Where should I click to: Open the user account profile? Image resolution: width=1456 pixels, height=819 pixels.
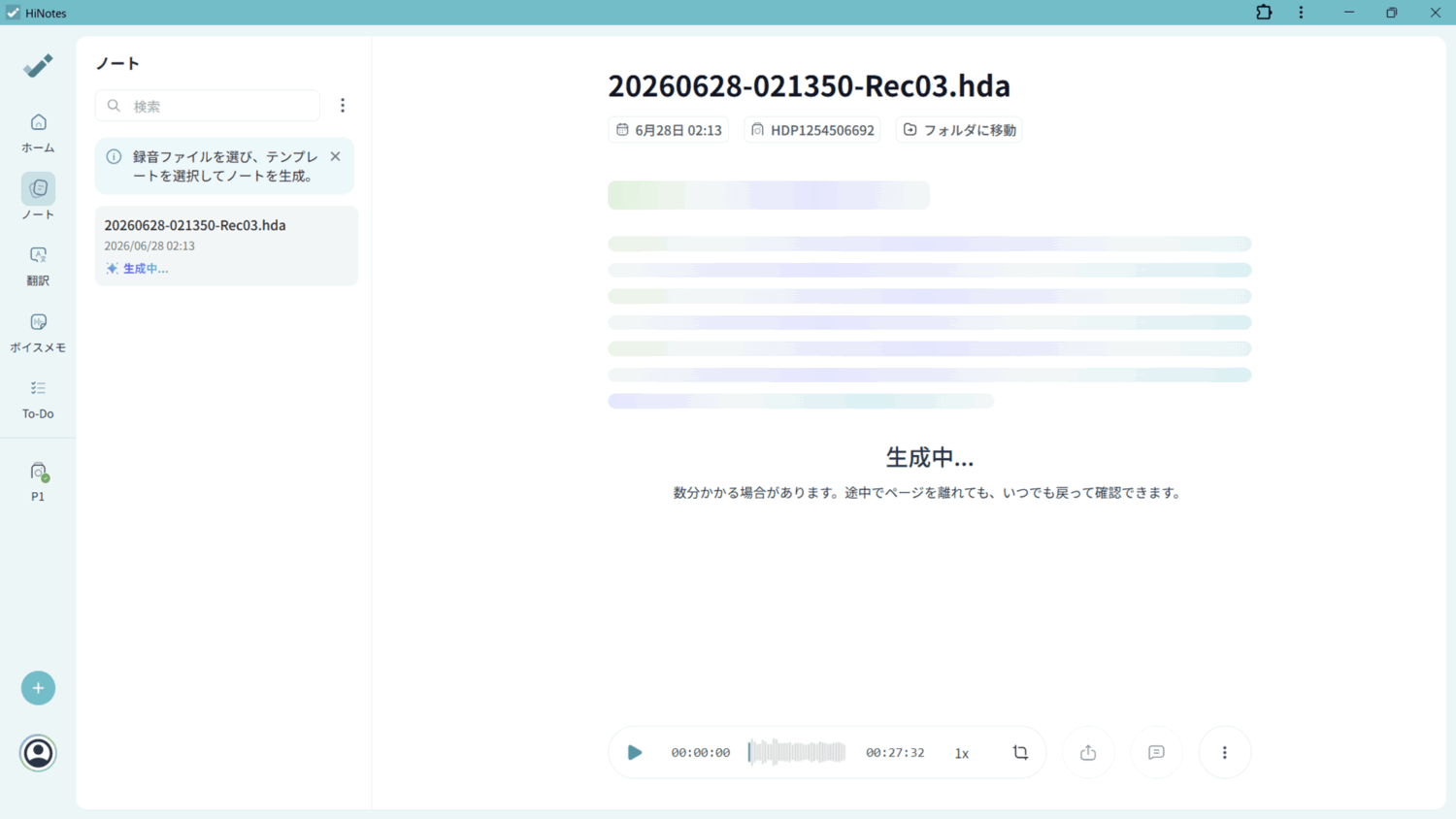coord(38,753)
